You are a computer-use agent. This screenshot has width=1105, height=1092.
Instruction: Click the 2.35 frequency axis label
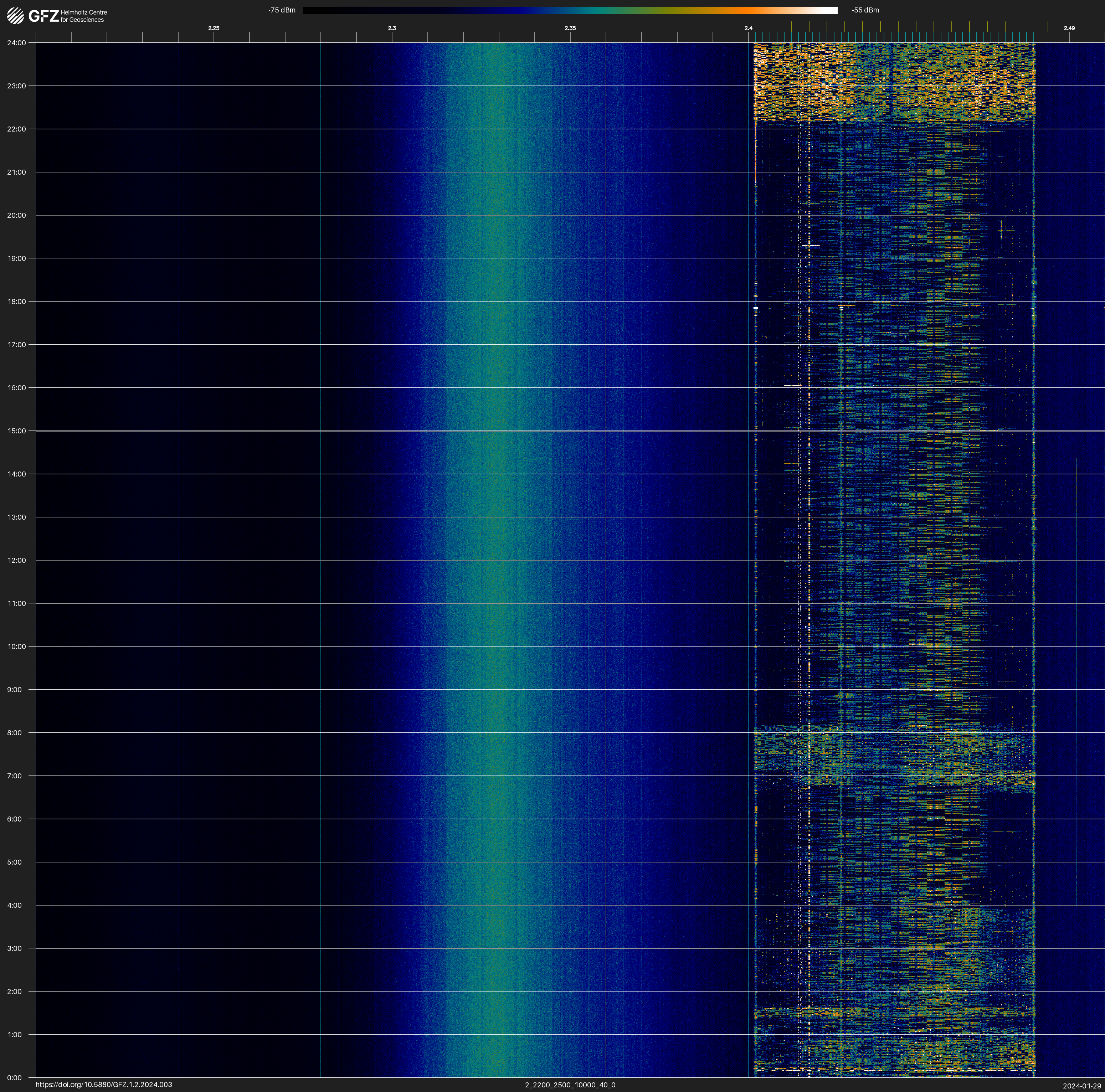(570, 28)
